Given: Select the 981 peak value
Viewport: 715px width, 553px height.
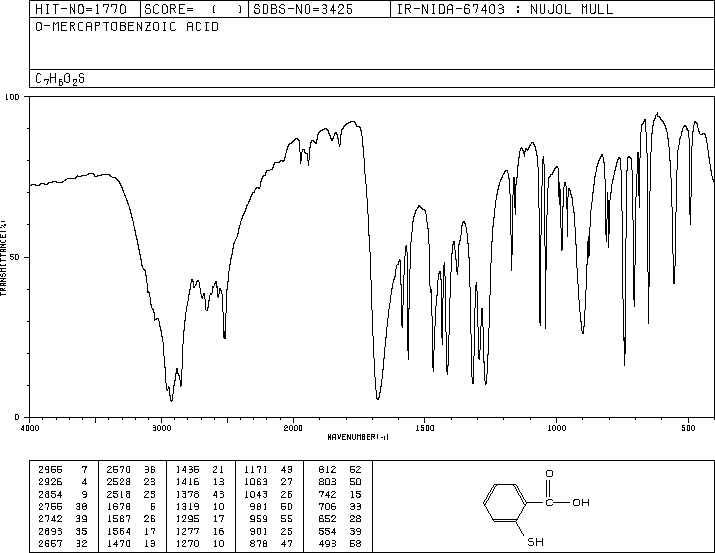Looking at the screenshot, I should (x=259, y=506).
